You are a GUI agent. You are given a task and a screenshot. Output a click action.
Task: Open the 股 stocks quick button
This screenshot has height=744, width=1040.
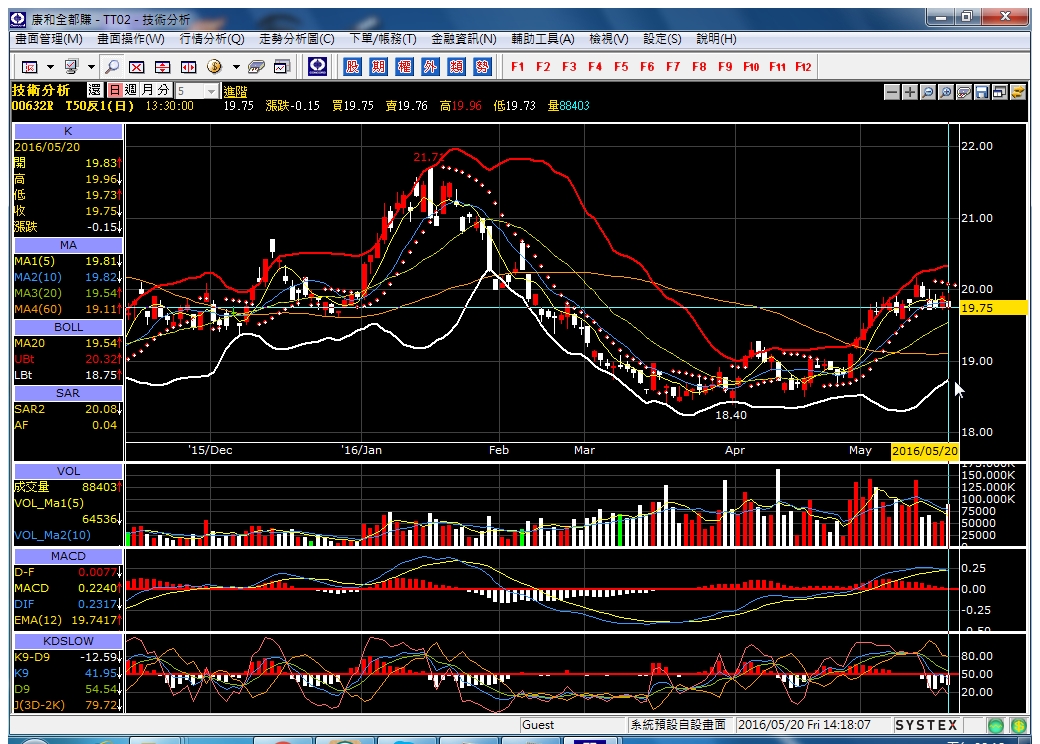(x=352, y=66)
